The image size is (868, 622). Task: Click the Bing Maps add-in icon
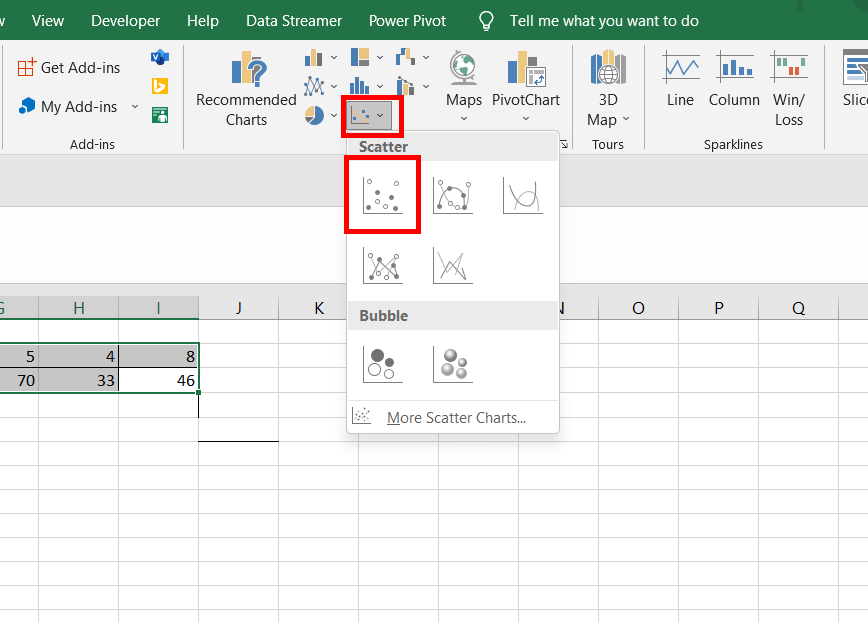pyautogui.click(x=160, y=86)
